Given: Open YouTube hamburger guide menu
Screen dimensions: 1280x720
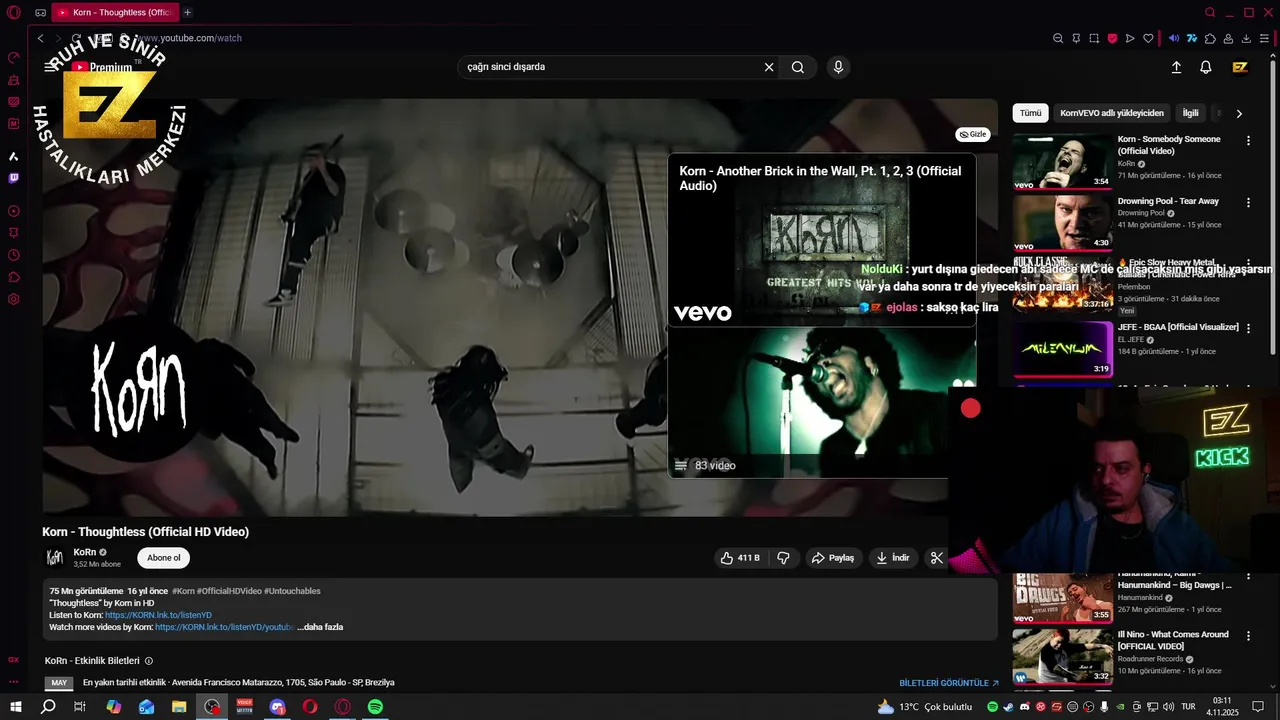Looking at the screenshot, I should (51, 67).
